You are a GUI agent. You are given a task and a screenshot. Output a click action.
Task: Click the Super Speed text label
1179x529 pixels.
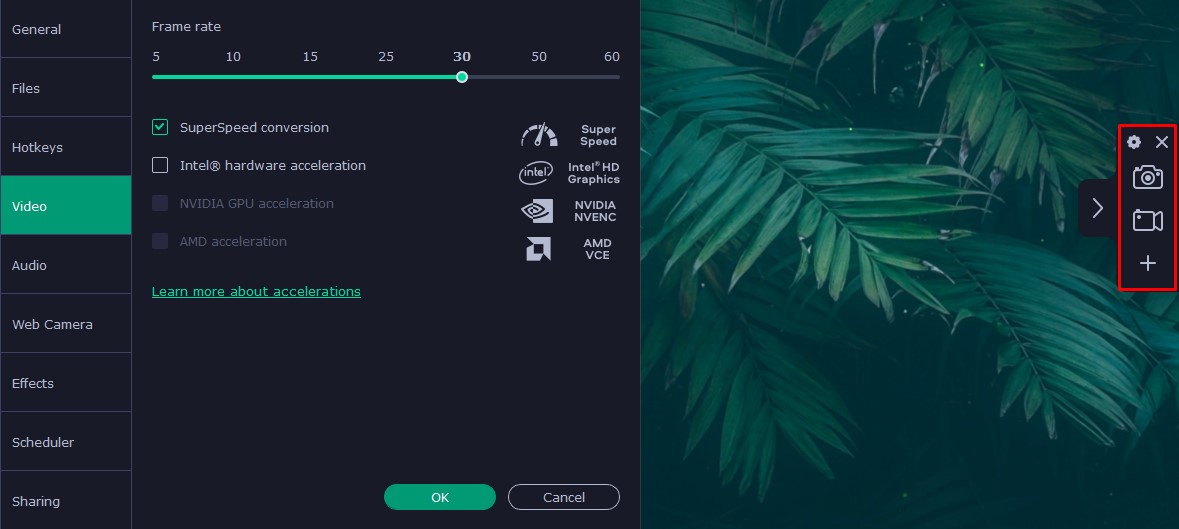[x=599, y=135]
